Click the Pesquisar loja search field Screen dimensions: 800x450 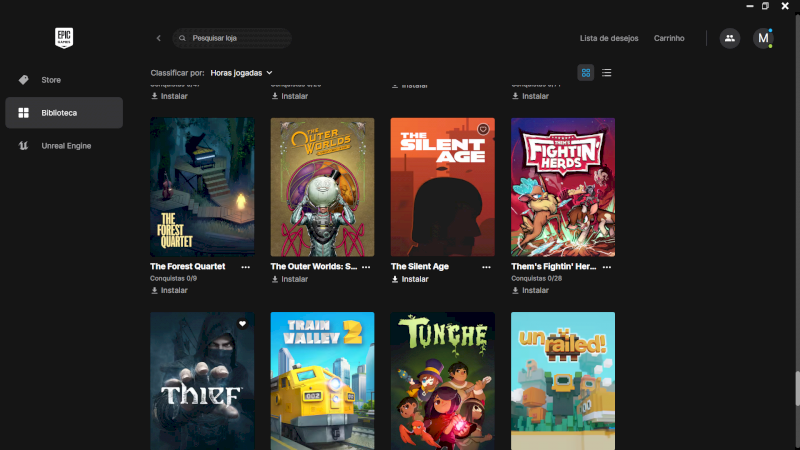point(232,38)
